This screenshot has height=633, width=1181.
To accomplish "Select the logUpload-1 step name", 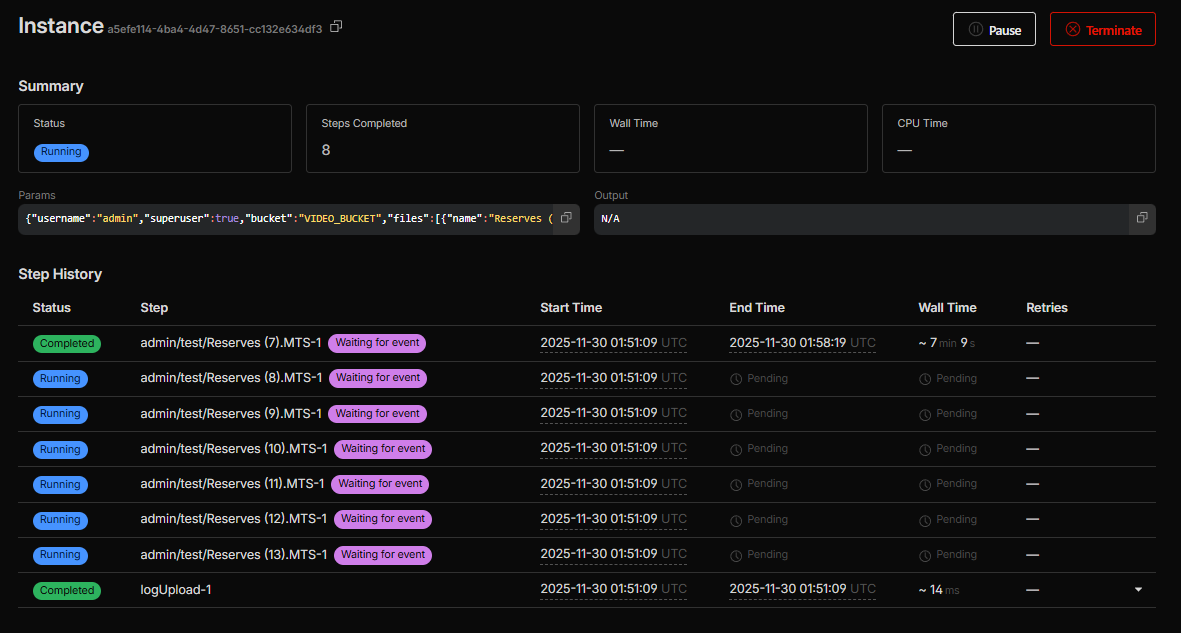I will coord(176,589).
